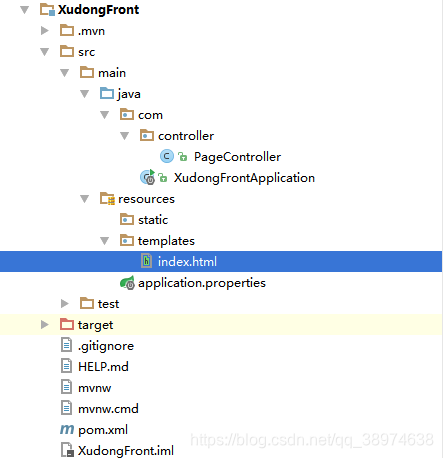This screenshot has height=458, width=443.
Task: Collapse the com package arrow
Action: click(105, 115)
